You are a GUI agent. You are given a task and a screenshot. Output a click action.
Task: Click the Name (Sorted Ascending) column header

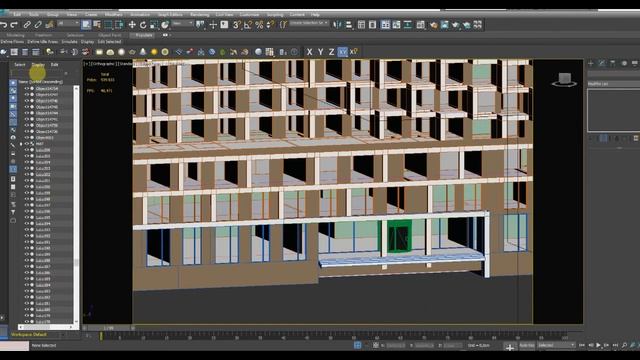(40, 82)
